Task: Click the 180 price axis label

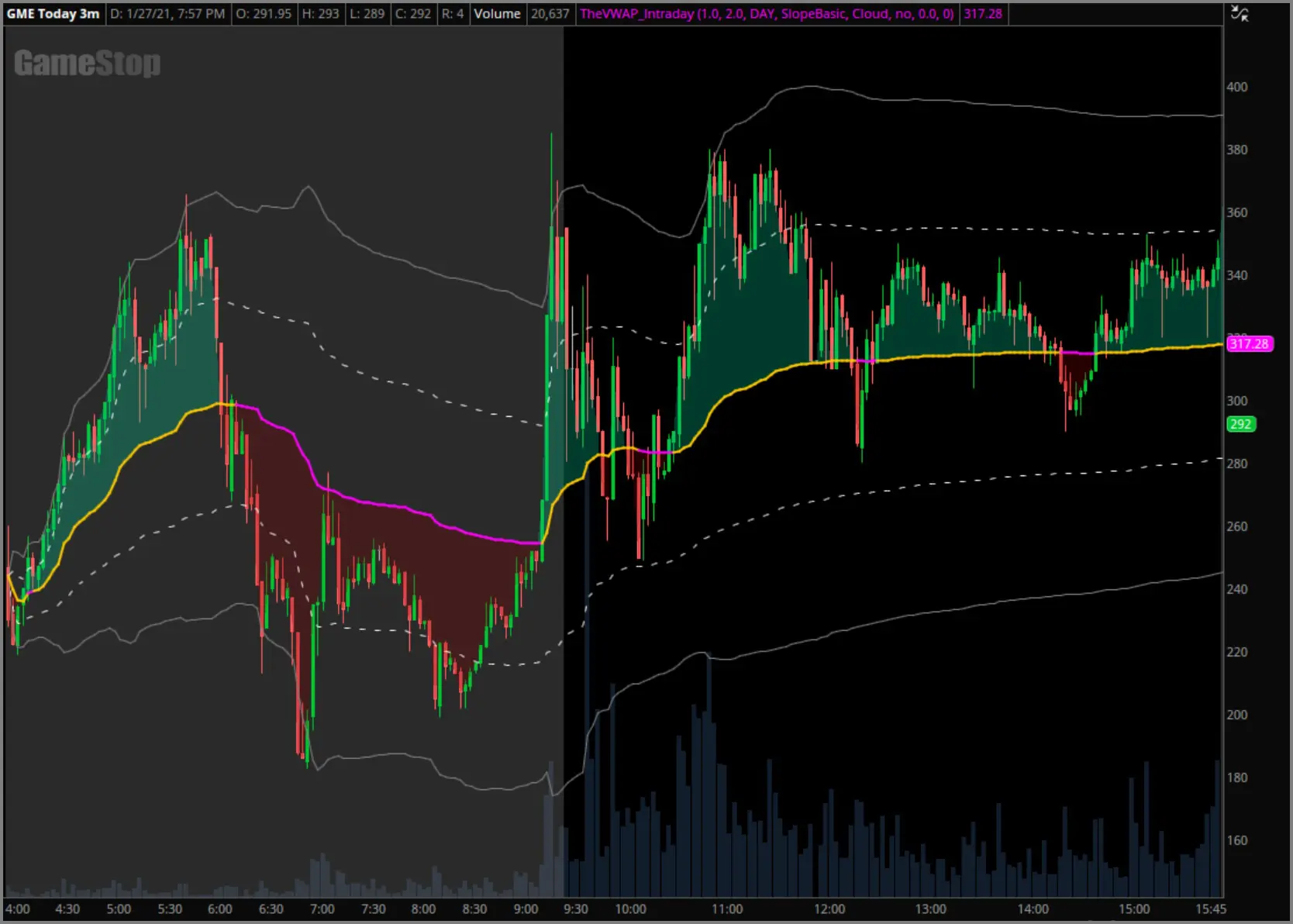Action: tap(1237, 777)
